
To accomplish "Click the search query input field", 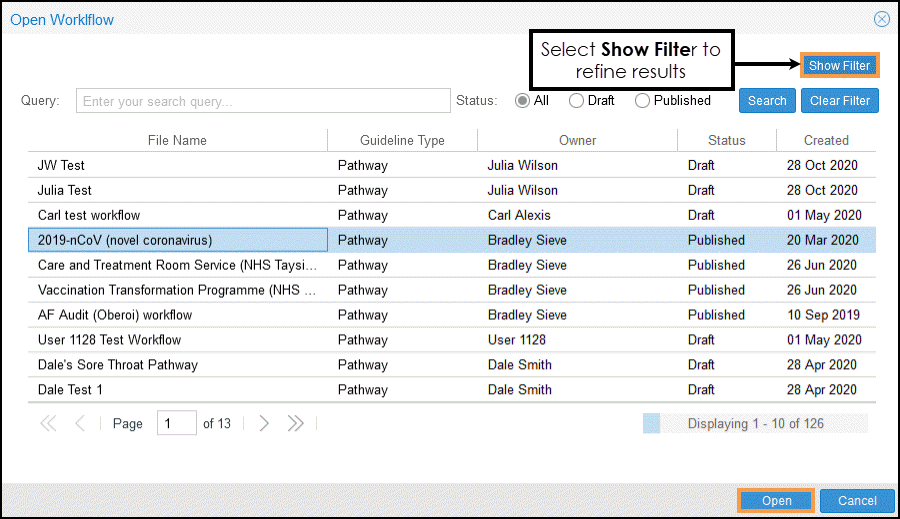I will (264, 101).
